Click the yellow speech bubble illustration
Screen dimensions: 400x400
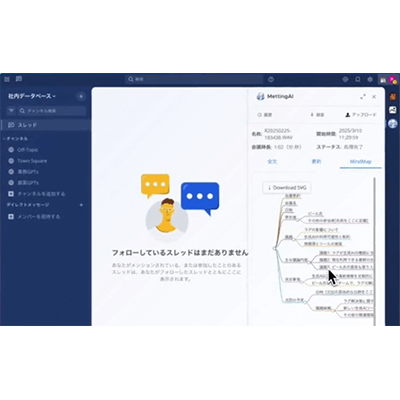155,186
